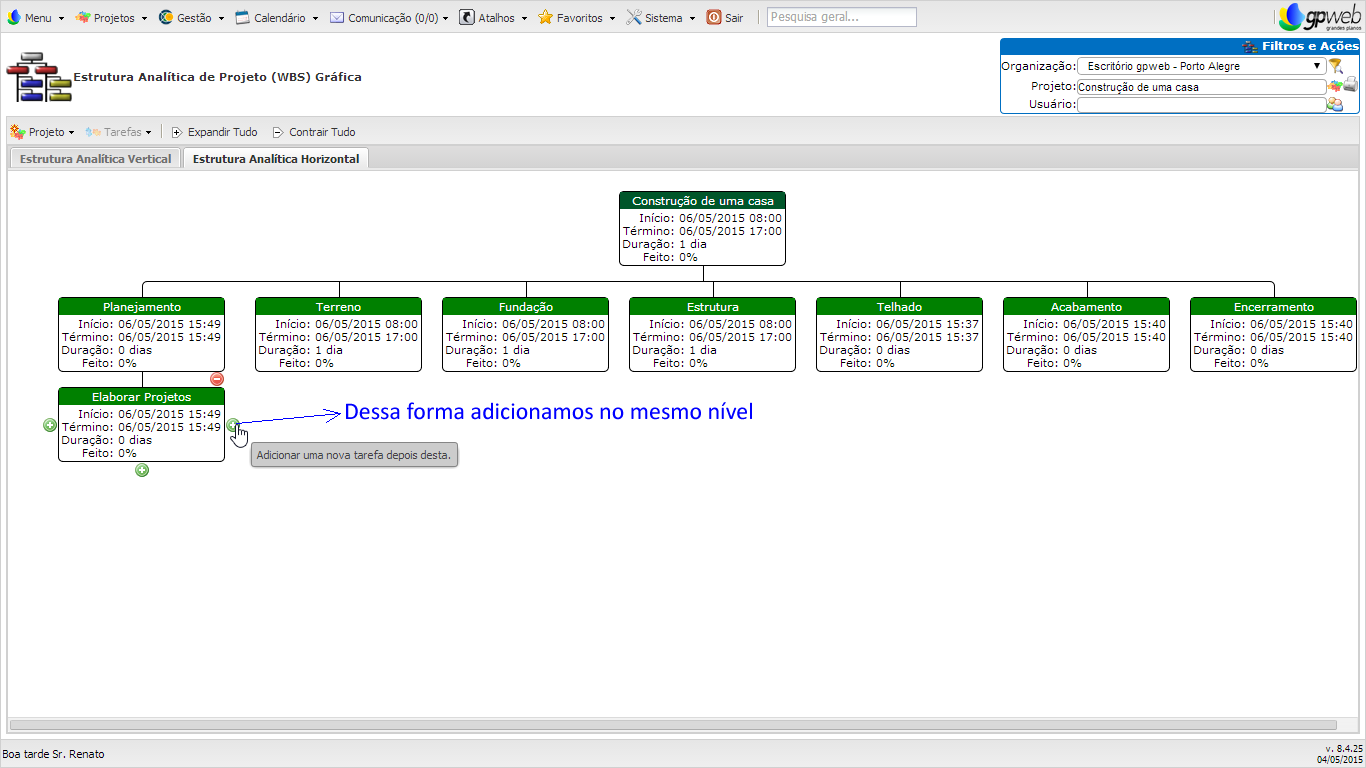Open the Calendário menu
The image size is (1366, 768).
click(277, 18)
